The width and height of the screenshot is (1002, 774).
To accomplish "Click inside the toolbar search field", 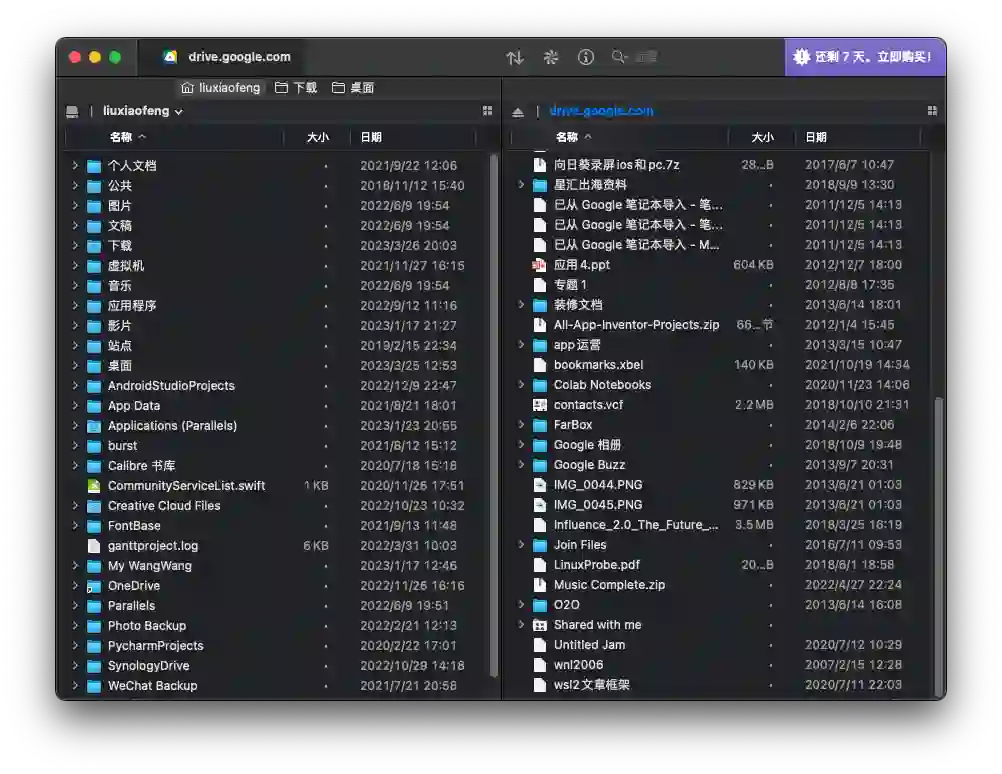I will 645,57.
